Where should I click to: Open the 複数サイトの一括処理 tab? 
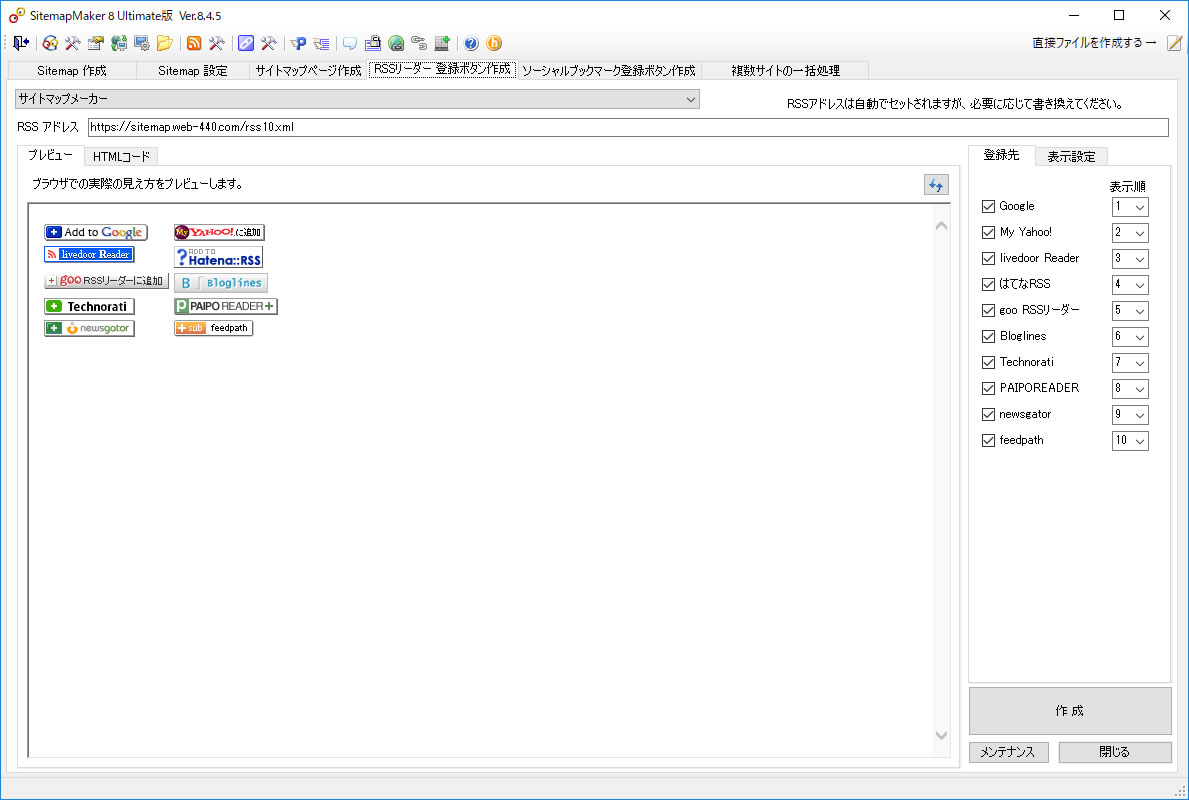click(785, 71)
